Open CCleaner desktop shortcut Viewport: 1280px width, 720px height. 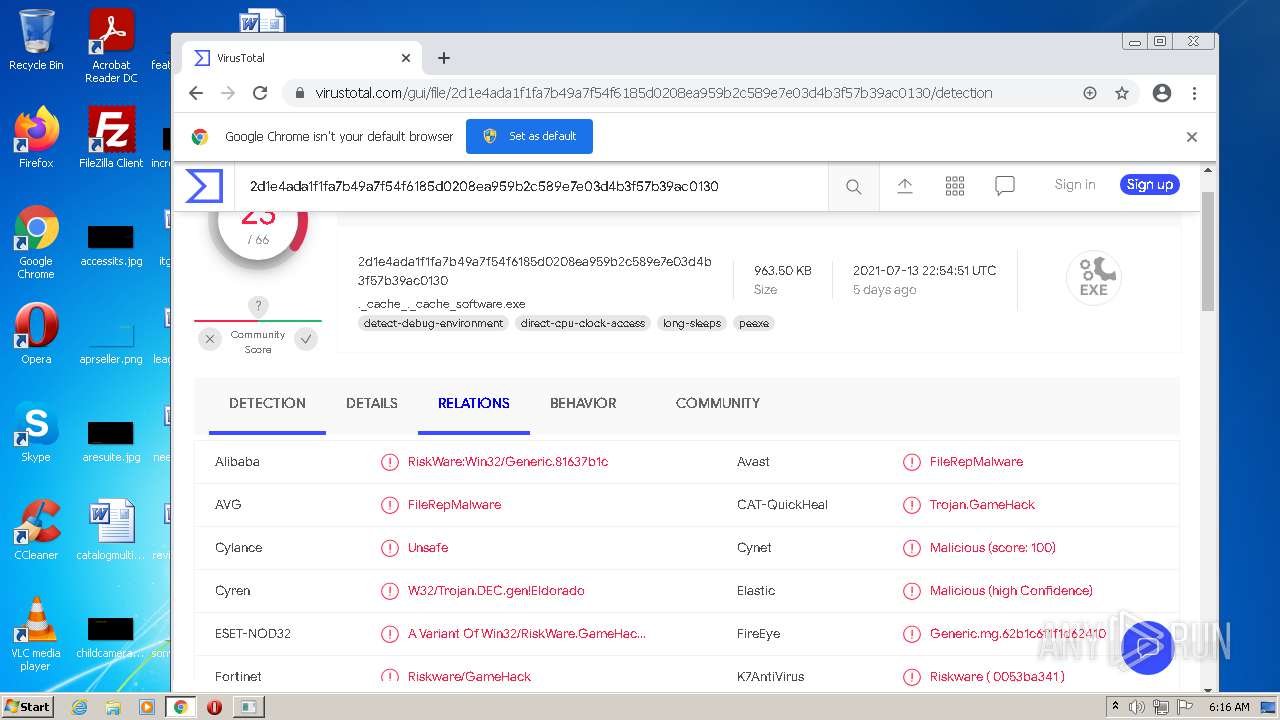coord(36,530)
